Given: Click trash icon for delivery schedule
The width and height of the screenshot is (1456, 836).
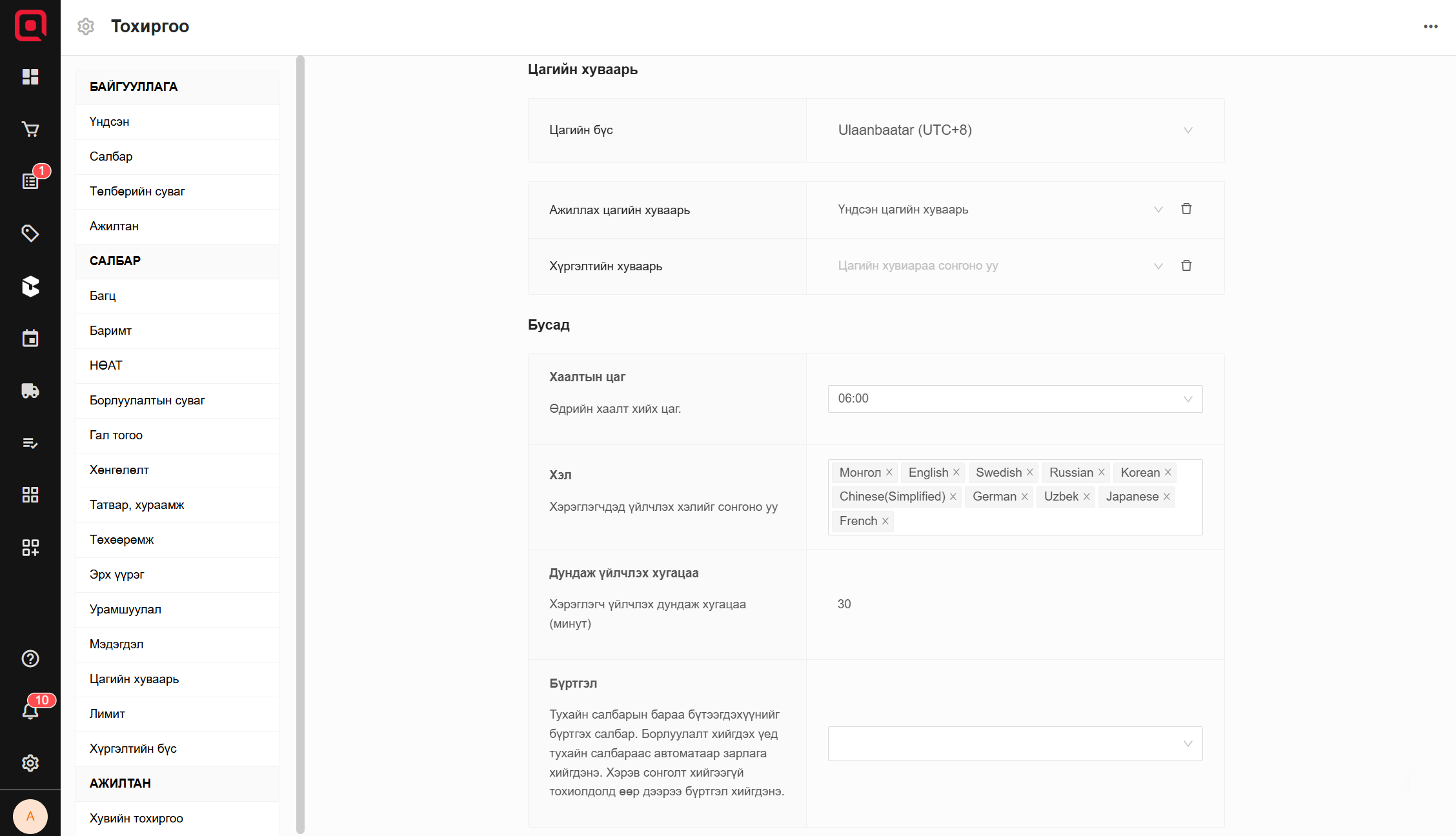Looking at the screenshot, I should pos(1186,266).
